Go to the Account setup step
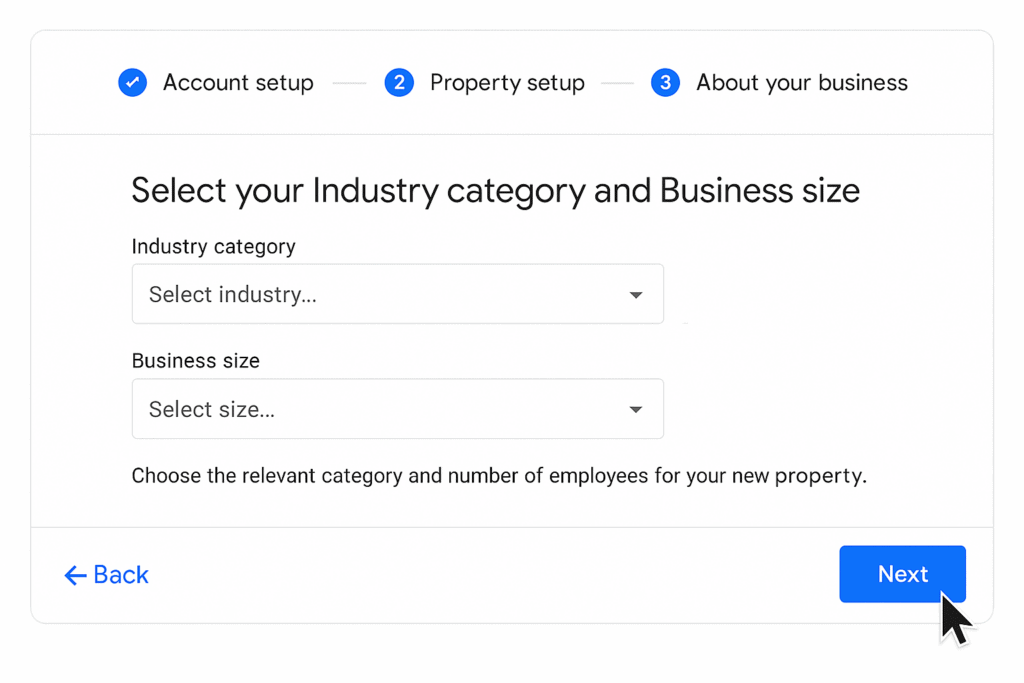 238,83
